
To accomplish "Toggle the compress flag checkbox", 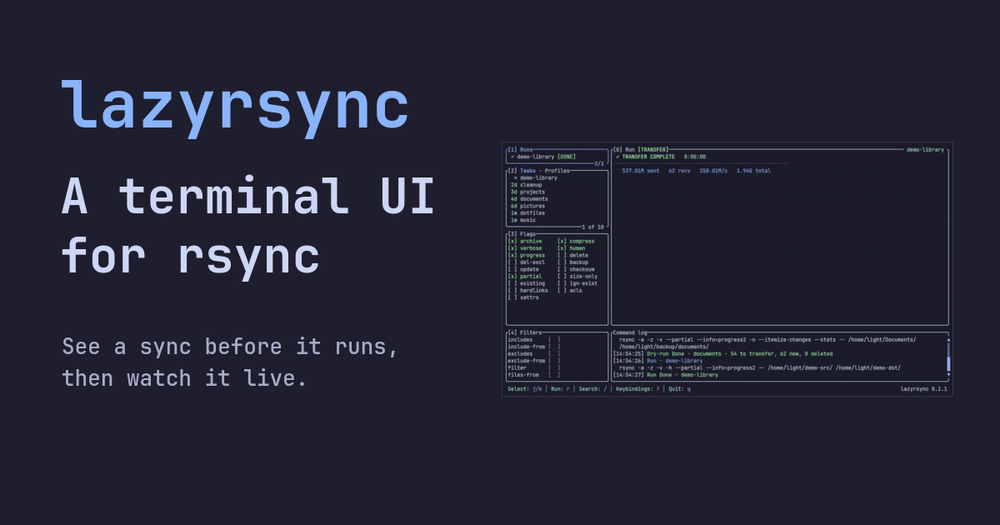I will pos(562,241).
